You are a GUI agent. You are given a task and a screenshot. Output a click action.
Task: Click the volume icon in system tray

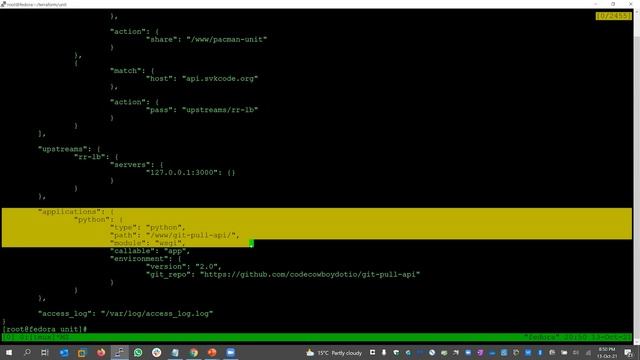576,353
